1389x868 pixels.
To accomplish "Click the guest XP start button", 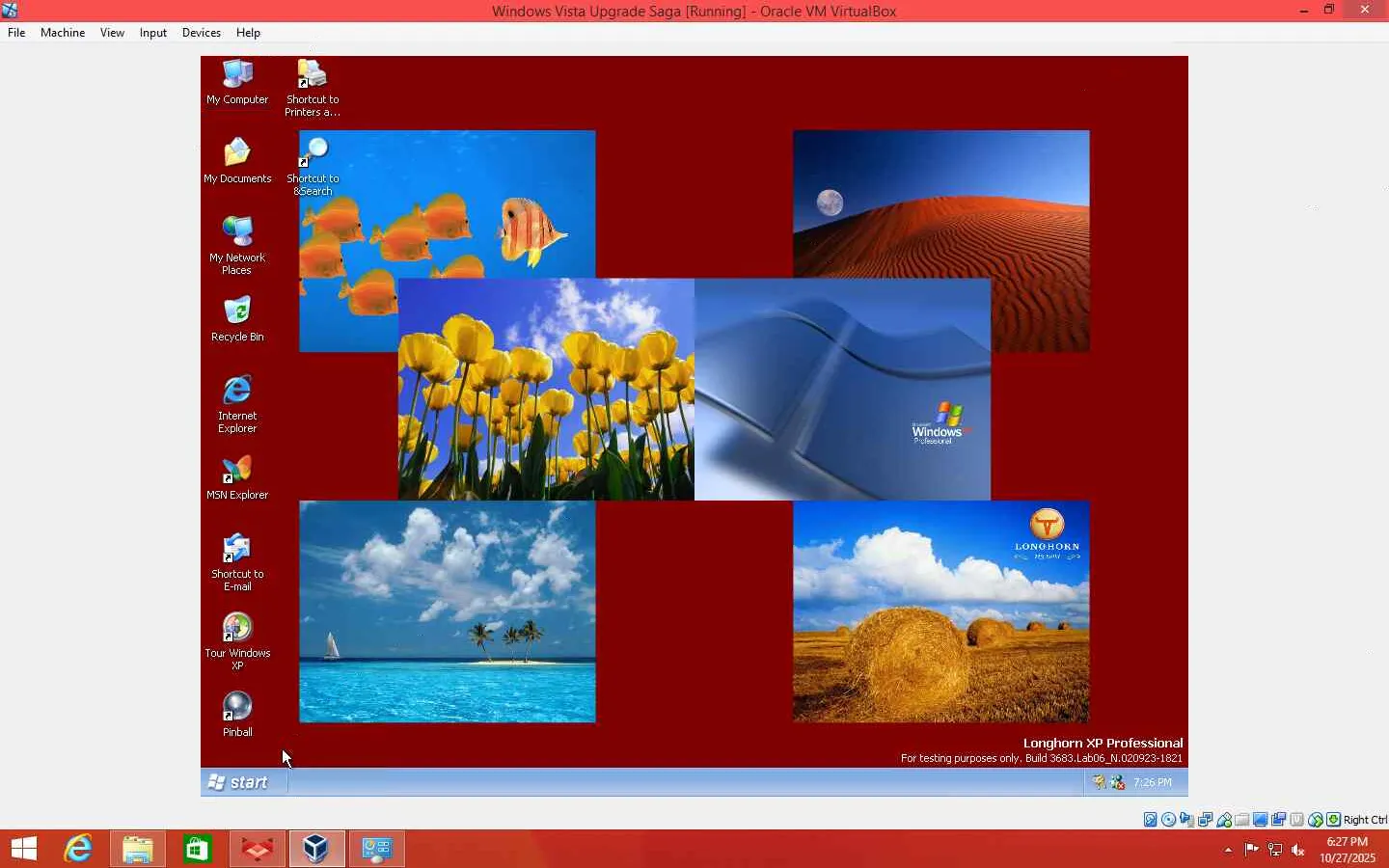I will coord(239,782).
